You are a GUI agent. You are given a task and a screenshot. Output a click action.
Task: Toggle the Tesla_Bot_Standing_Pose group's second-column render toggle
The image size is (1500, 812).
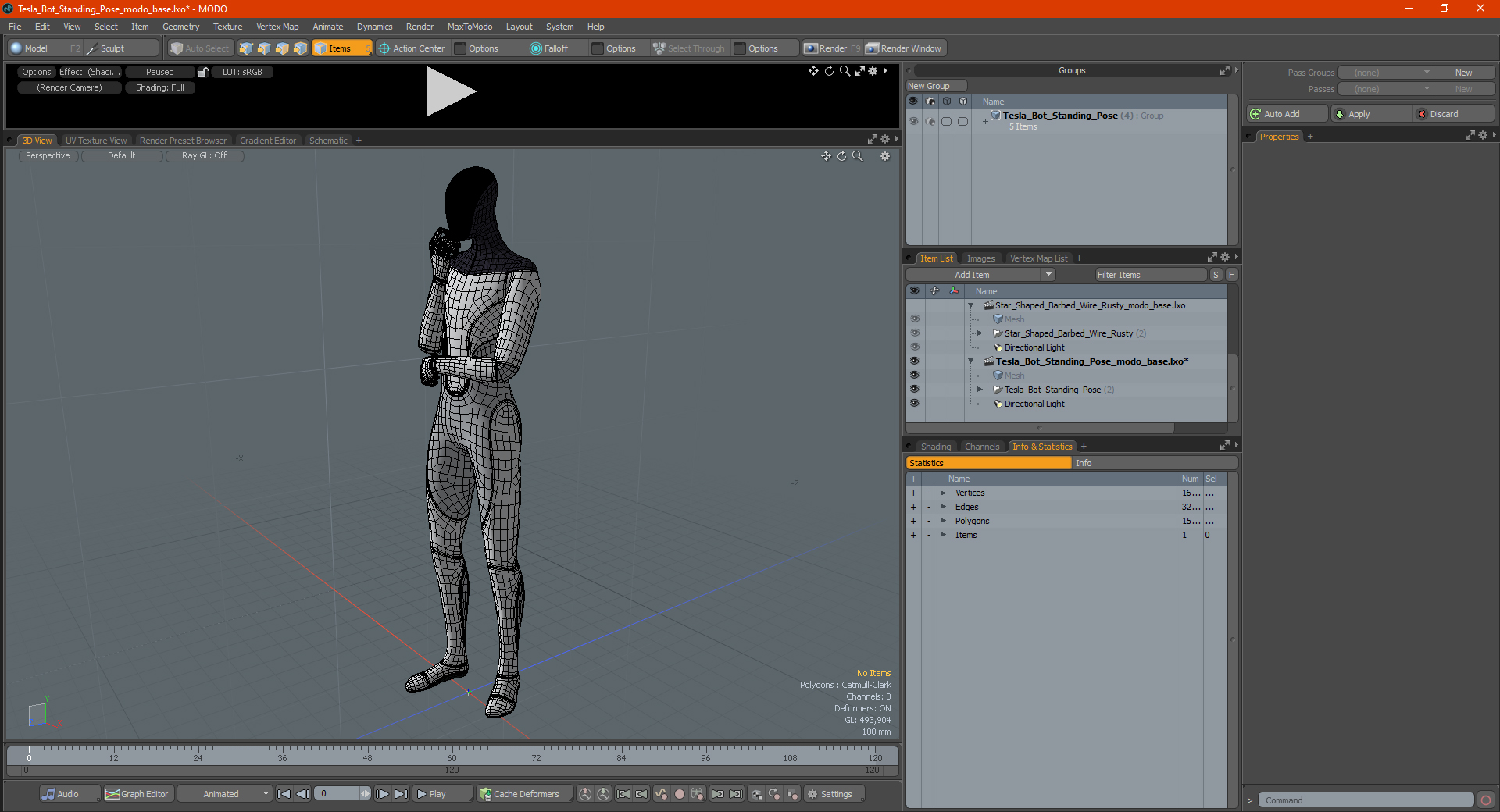[x=930, y=121]
